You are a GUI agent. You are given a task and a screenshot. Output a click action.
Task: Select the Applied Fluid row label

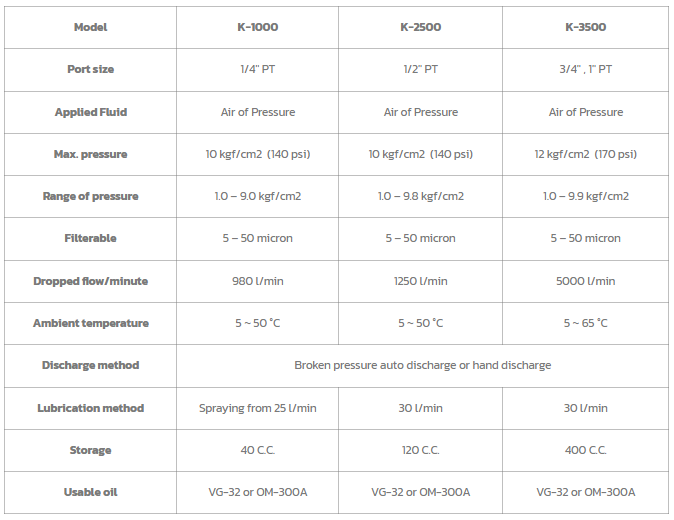(90, 112)
